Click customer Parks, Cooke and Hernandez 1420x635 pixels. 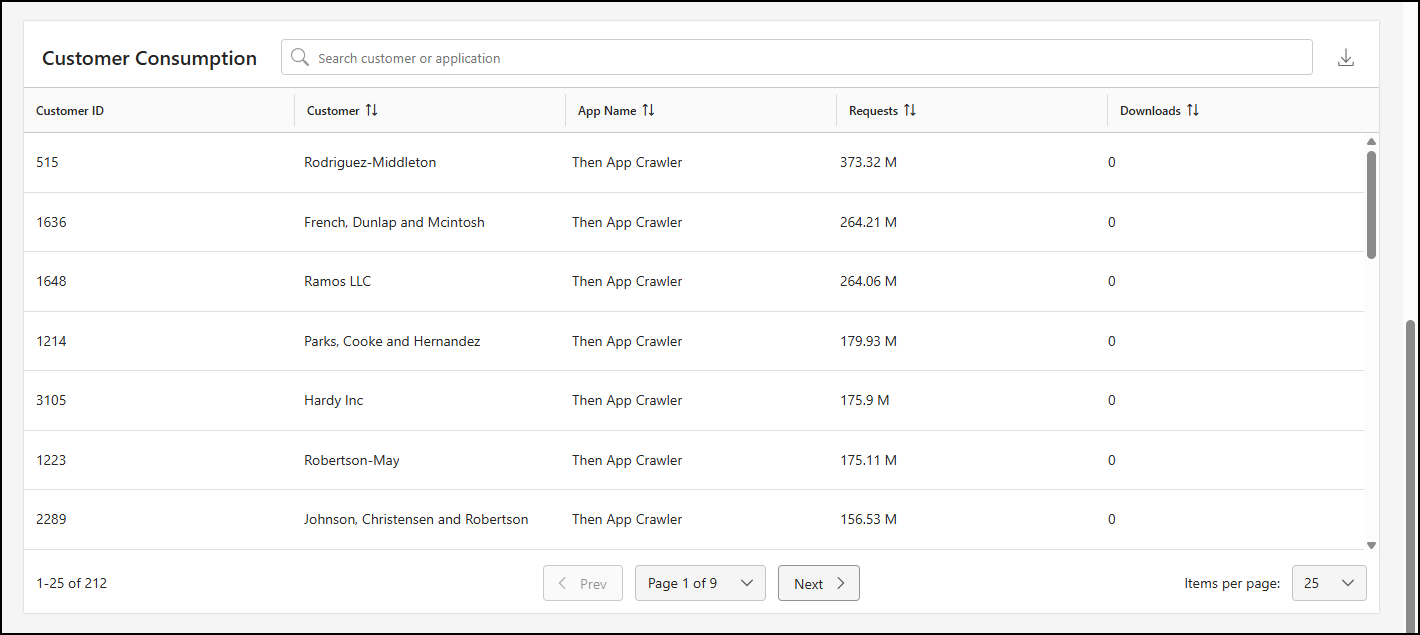tap(392, 341)
